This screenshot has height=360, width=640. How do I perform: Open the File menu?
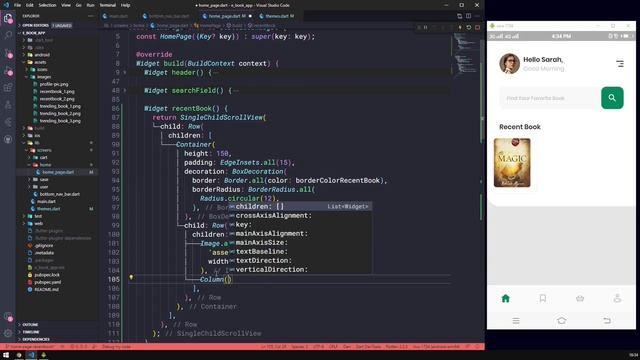pyautogui.click(x=18, y=5)
